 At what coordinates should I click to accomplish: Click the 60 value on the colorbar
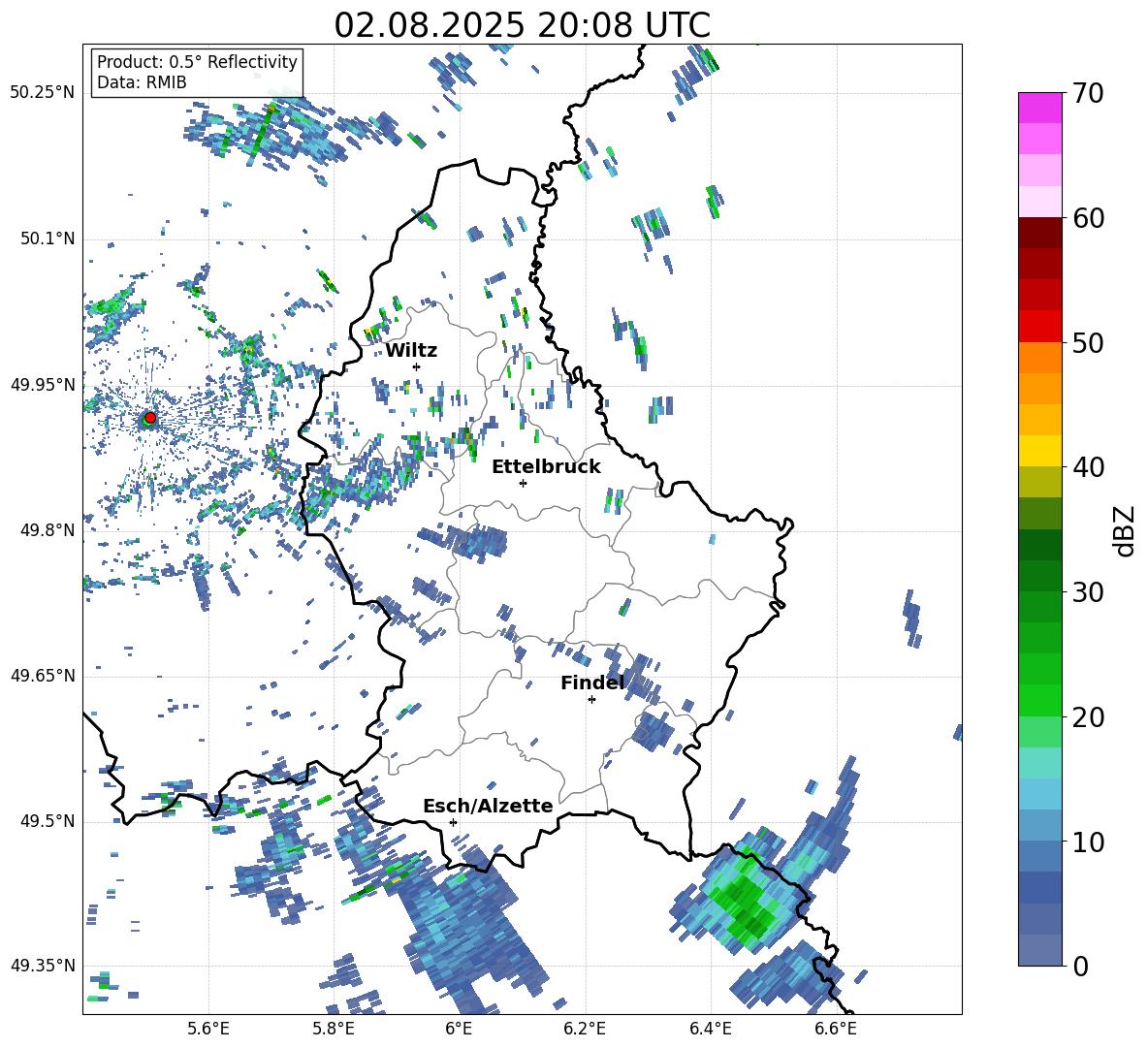pos(1088,218)
